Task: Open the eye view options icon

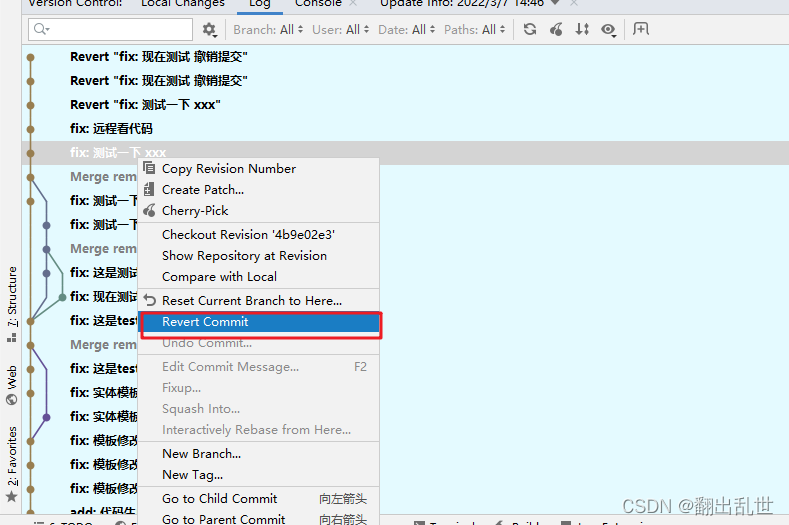Action: coord(608,30)
